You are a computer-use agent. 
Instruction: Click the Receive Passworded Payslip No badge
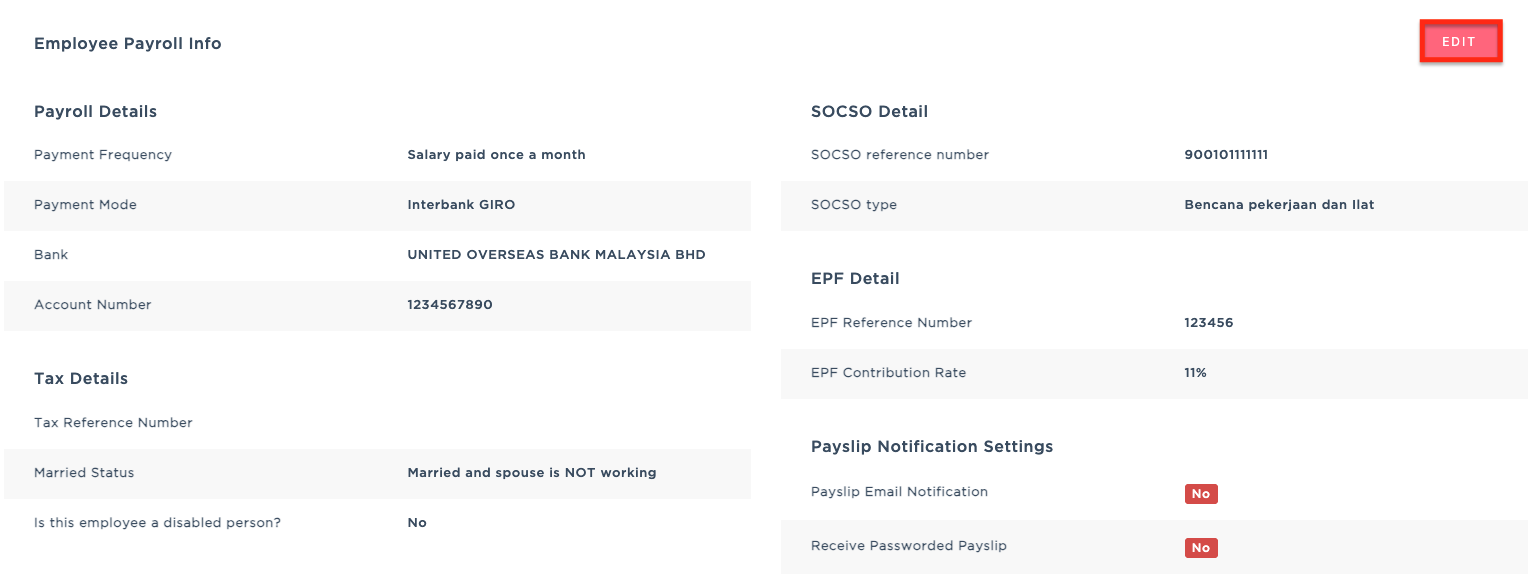pyautogui.click(x=1200, y=548)
